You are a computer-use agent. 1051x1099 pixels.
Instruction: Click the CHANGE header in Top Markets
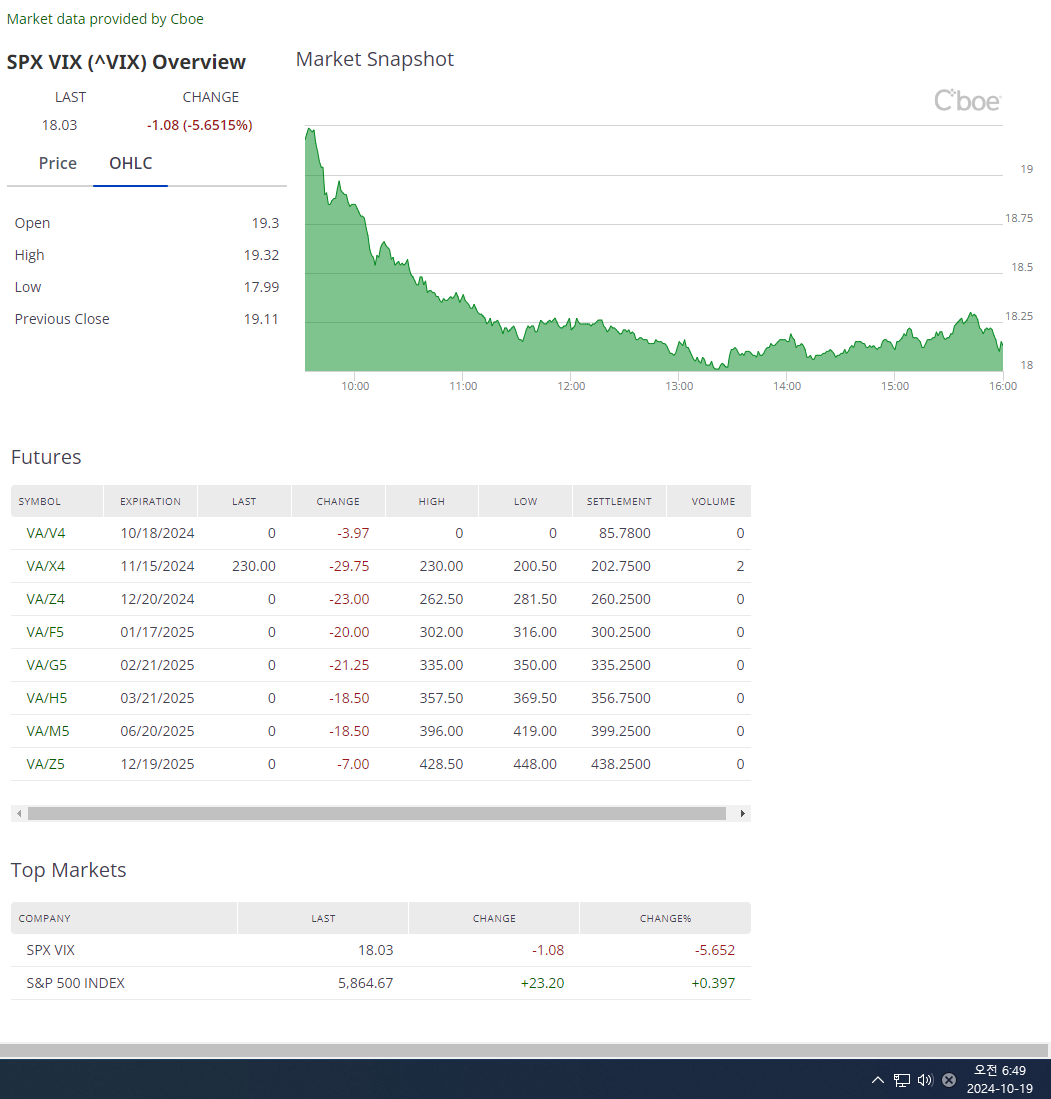tap(494, 919)
